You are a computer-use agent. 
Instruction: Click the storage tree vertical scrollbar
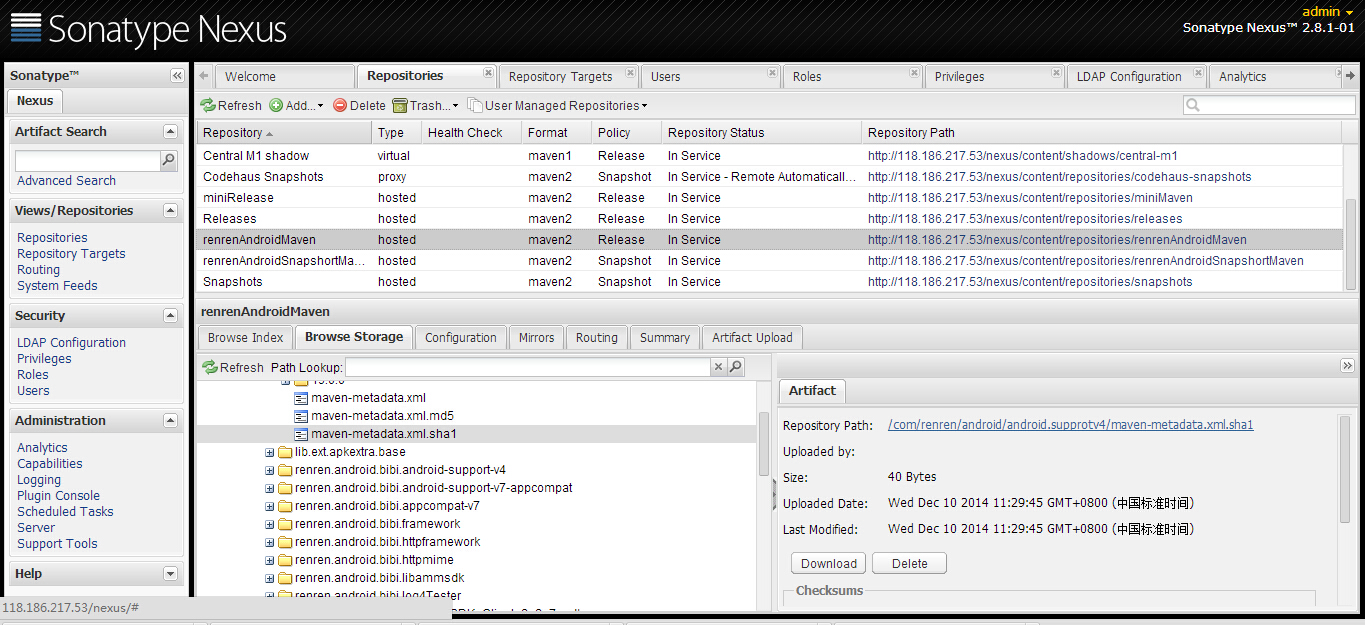(765, 443)
